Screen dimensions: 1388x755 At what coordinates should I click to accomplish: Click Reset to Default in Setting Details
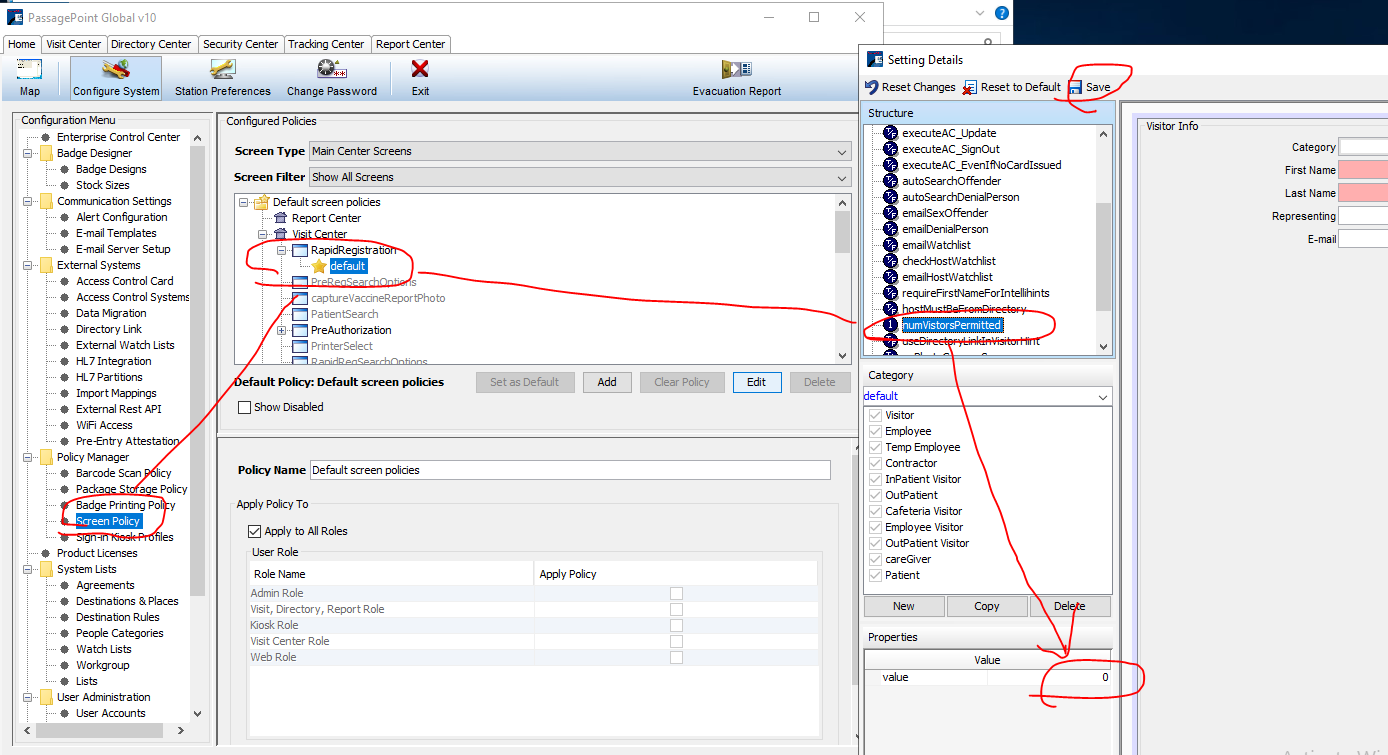(1012, 87)
